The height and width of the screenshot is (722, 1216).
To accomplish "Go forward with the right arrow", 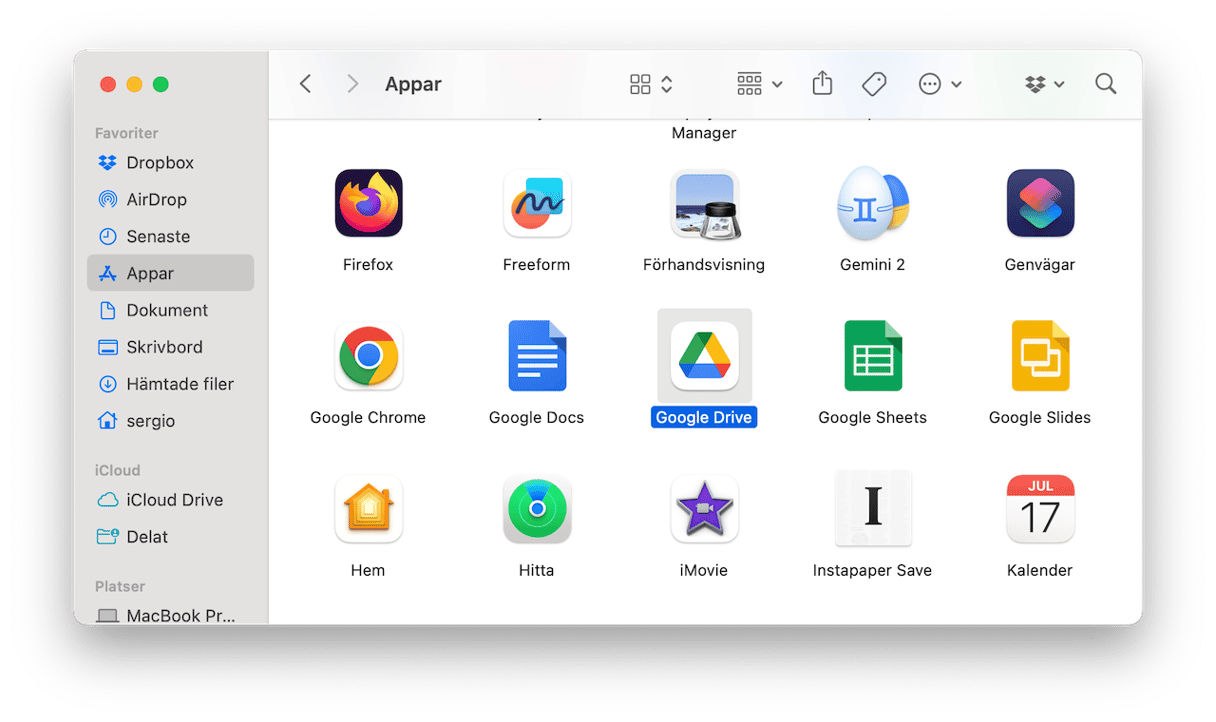I will tap(352, 84).
